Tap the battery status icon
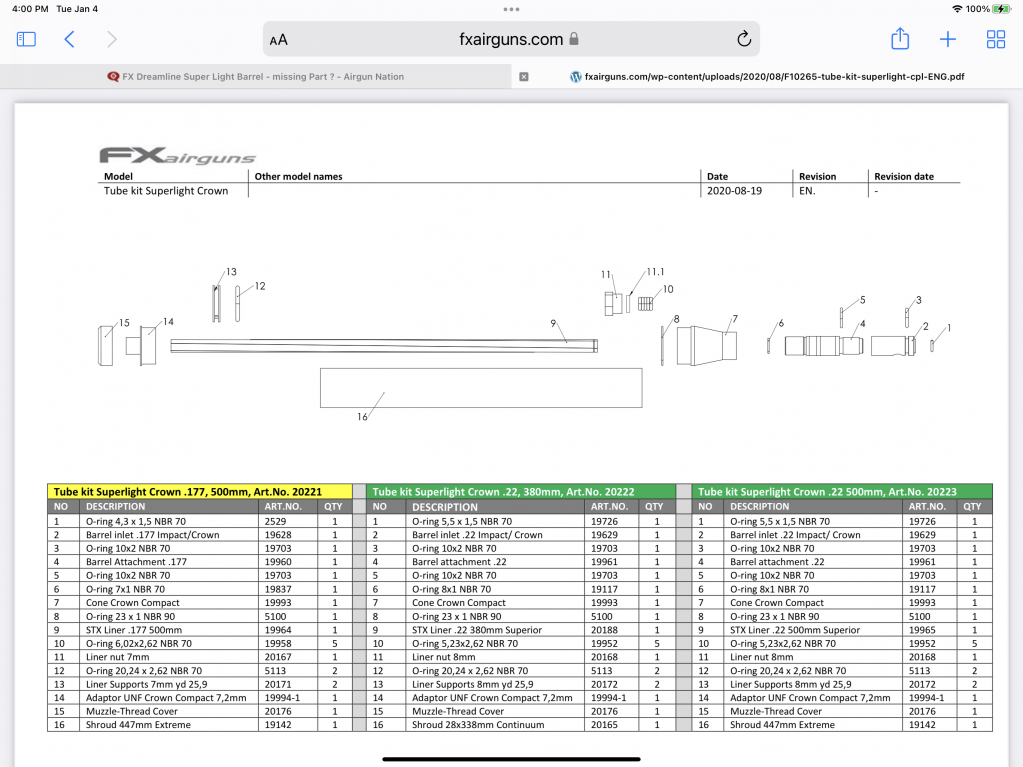Image resolution: width=1023 pixels, height=767 pixels. click(1001, 8)
